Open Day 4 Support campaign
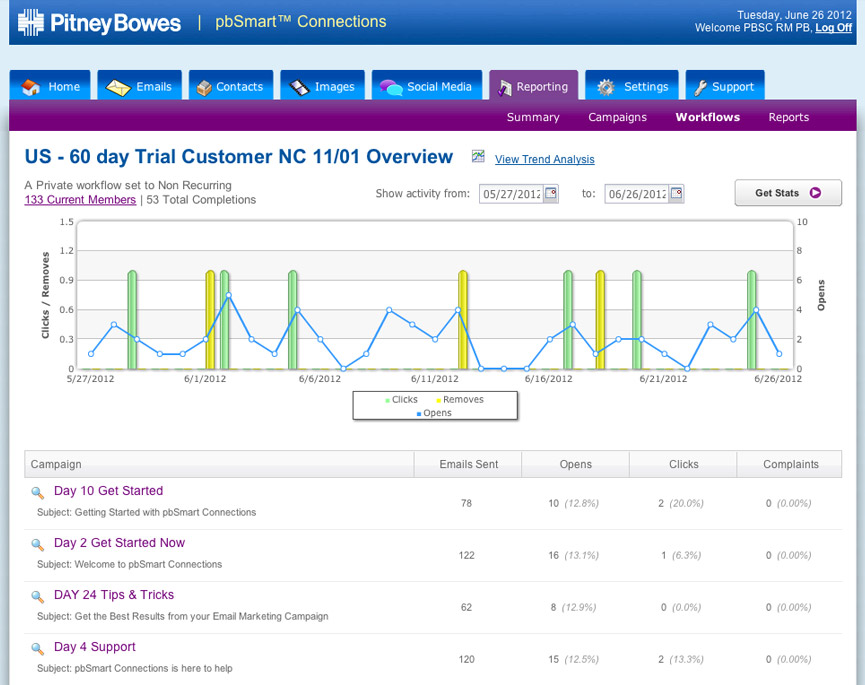 coord(94,647)
